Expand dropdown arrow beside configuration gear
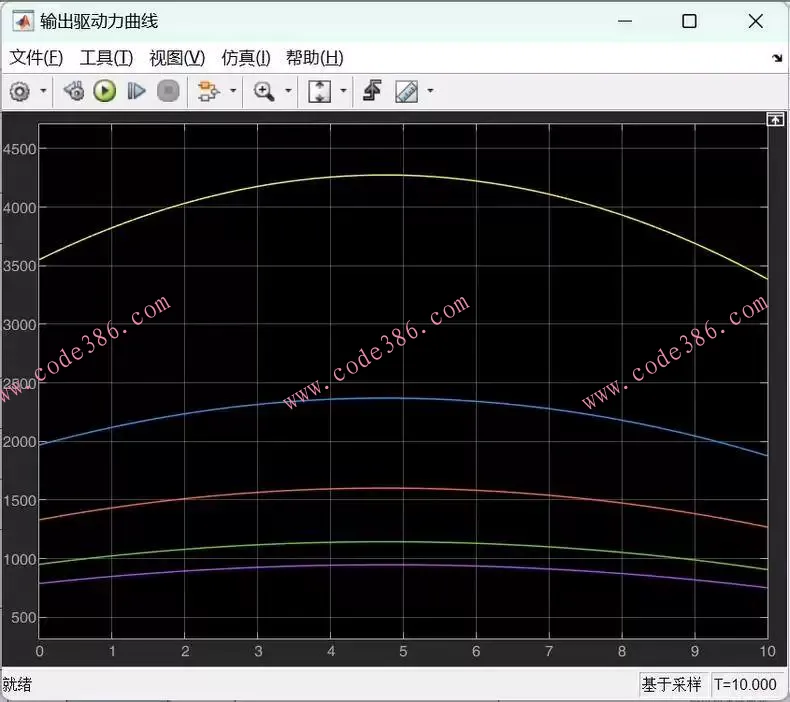This screenshot has width=790, height=702. 43,91
